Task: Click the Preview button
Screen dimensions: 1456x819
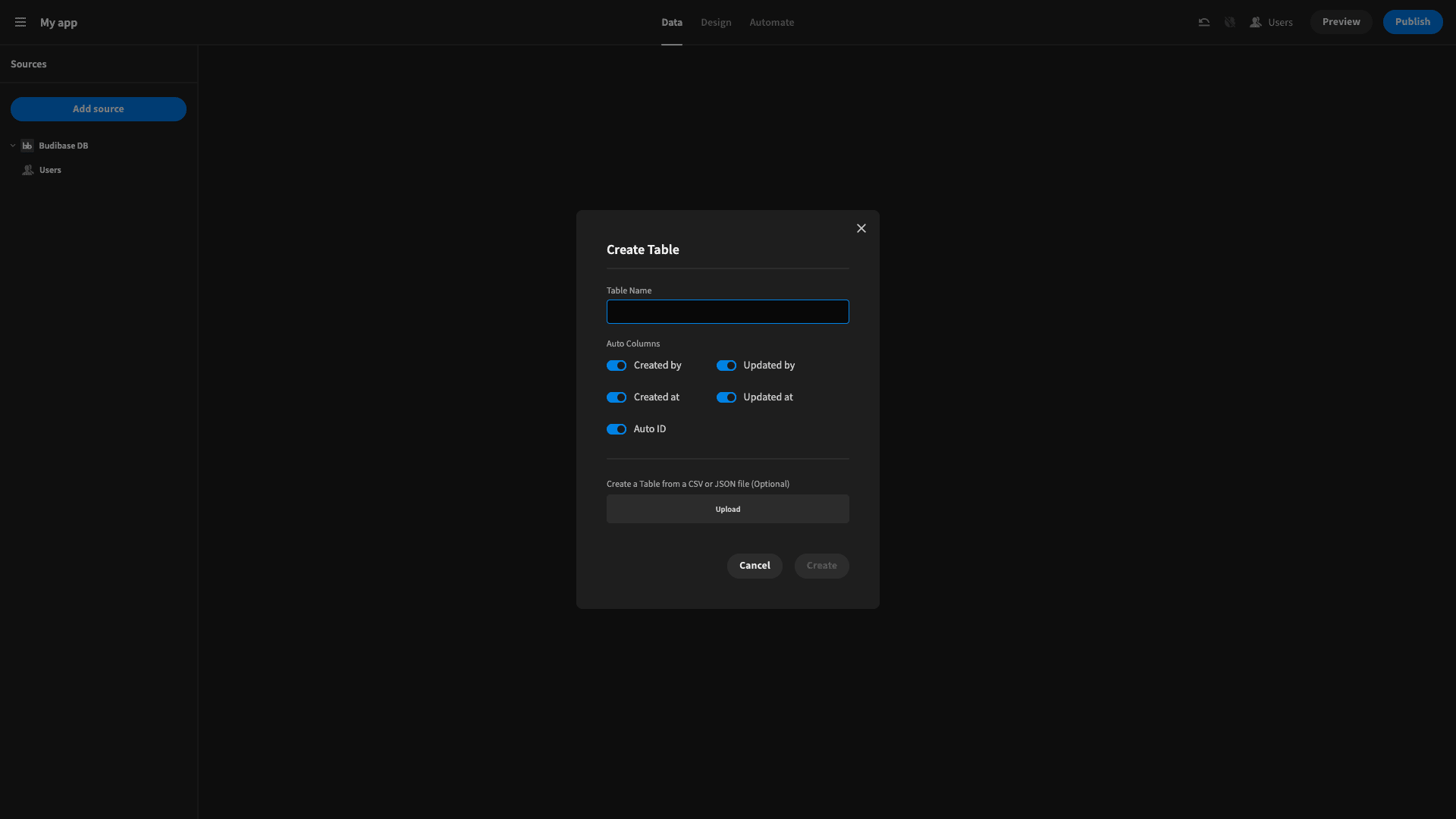Action: [x=1341, y=22]
